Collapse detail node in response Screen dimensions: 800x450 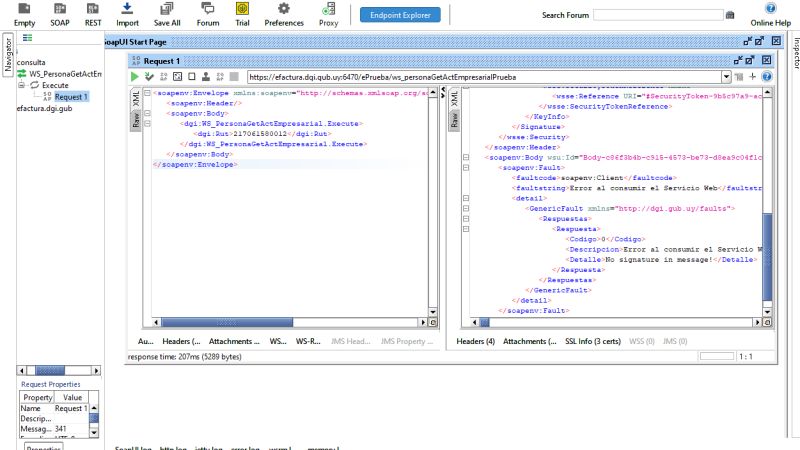[466, 198]
